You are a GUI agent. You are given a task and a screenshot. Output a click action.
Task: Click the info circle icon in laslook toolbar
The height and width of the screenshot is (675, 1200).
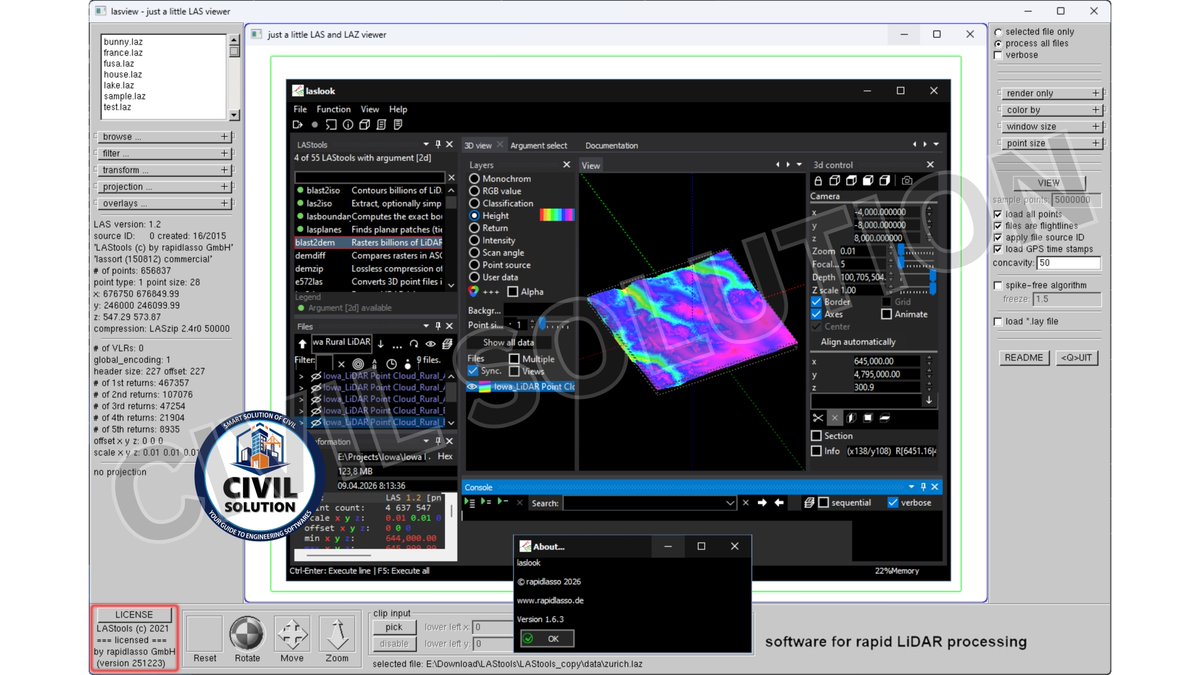(348, 125)
